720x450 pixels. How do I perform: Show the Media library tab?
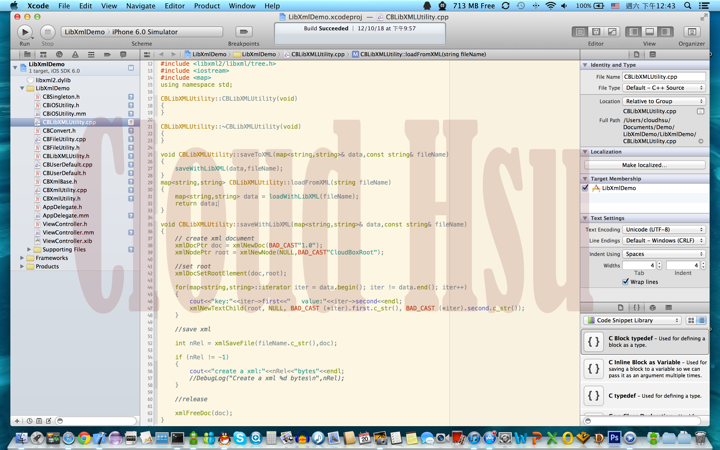pos(669,308)
